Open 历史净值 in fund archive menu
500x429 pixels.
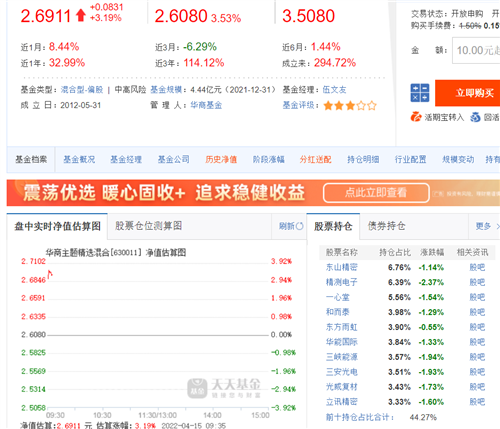[x=221, y=159]
